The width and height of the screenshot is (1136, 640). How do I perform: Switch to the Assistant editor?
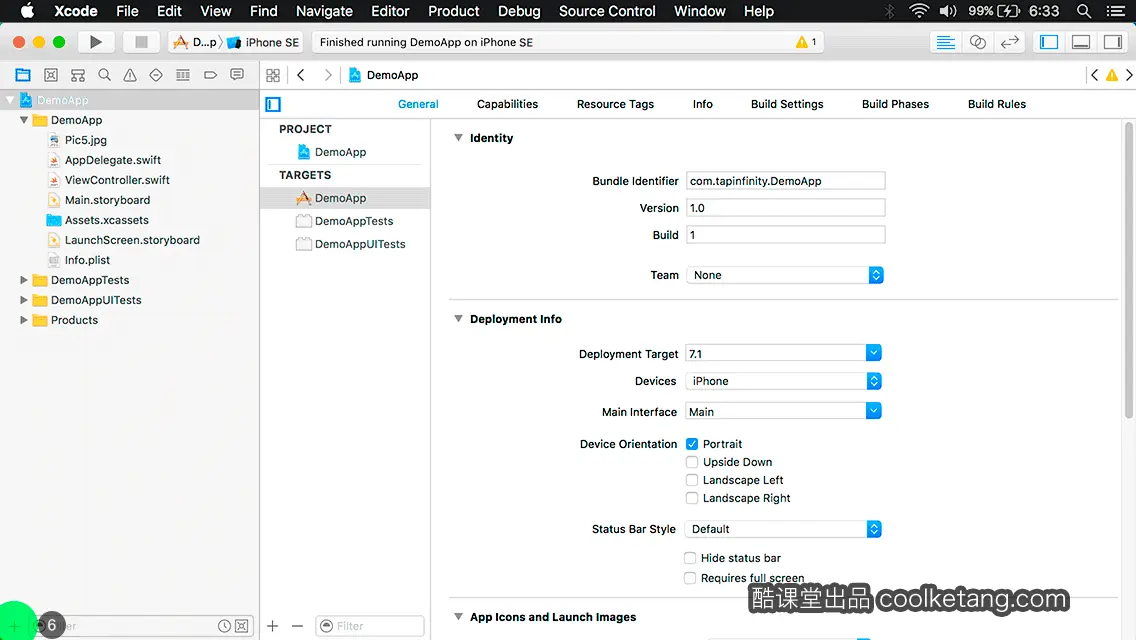point(977,42)
